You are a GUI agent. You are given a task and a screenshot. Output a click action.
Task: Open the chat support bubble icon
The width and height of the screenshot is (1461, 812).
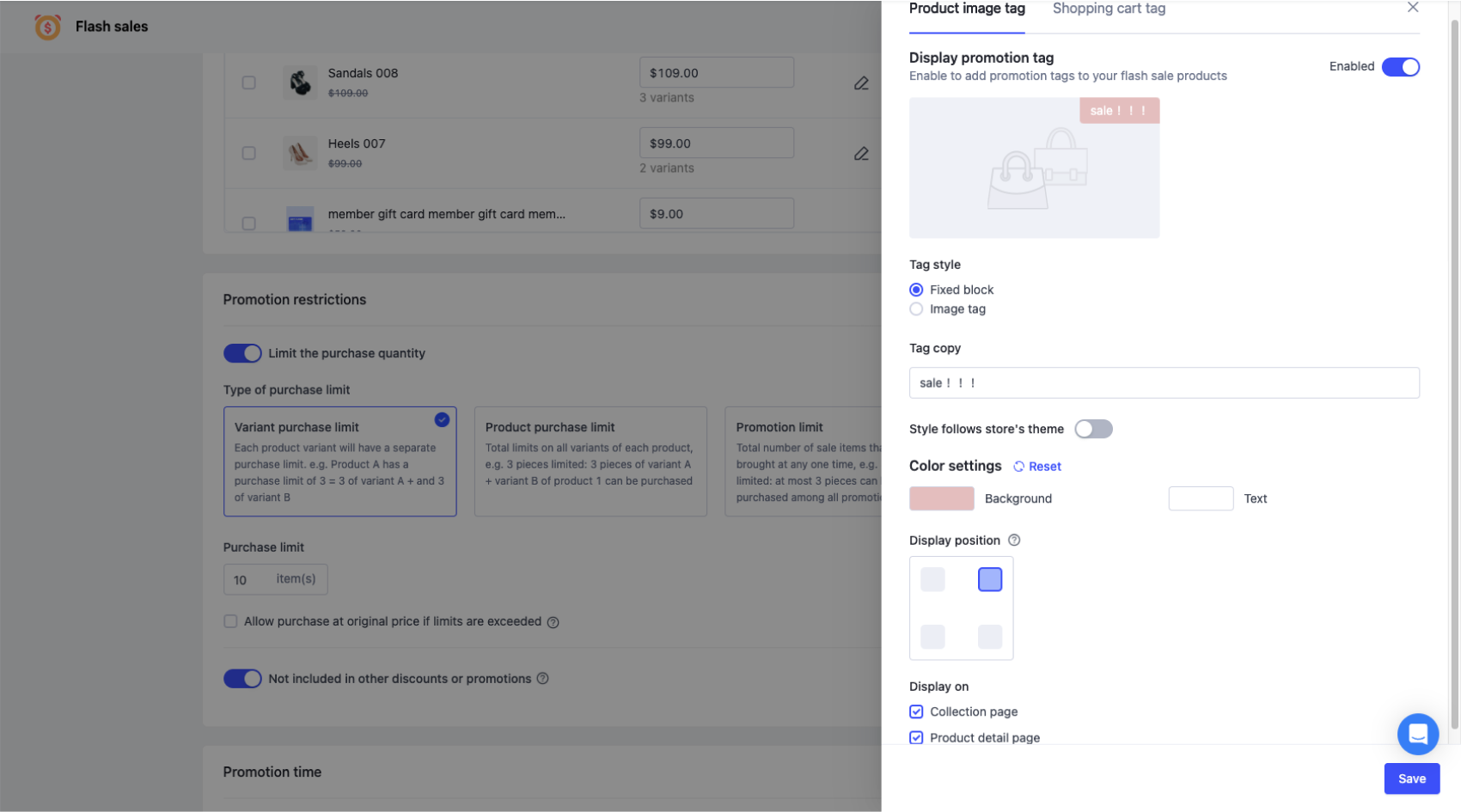point(1417,734)
